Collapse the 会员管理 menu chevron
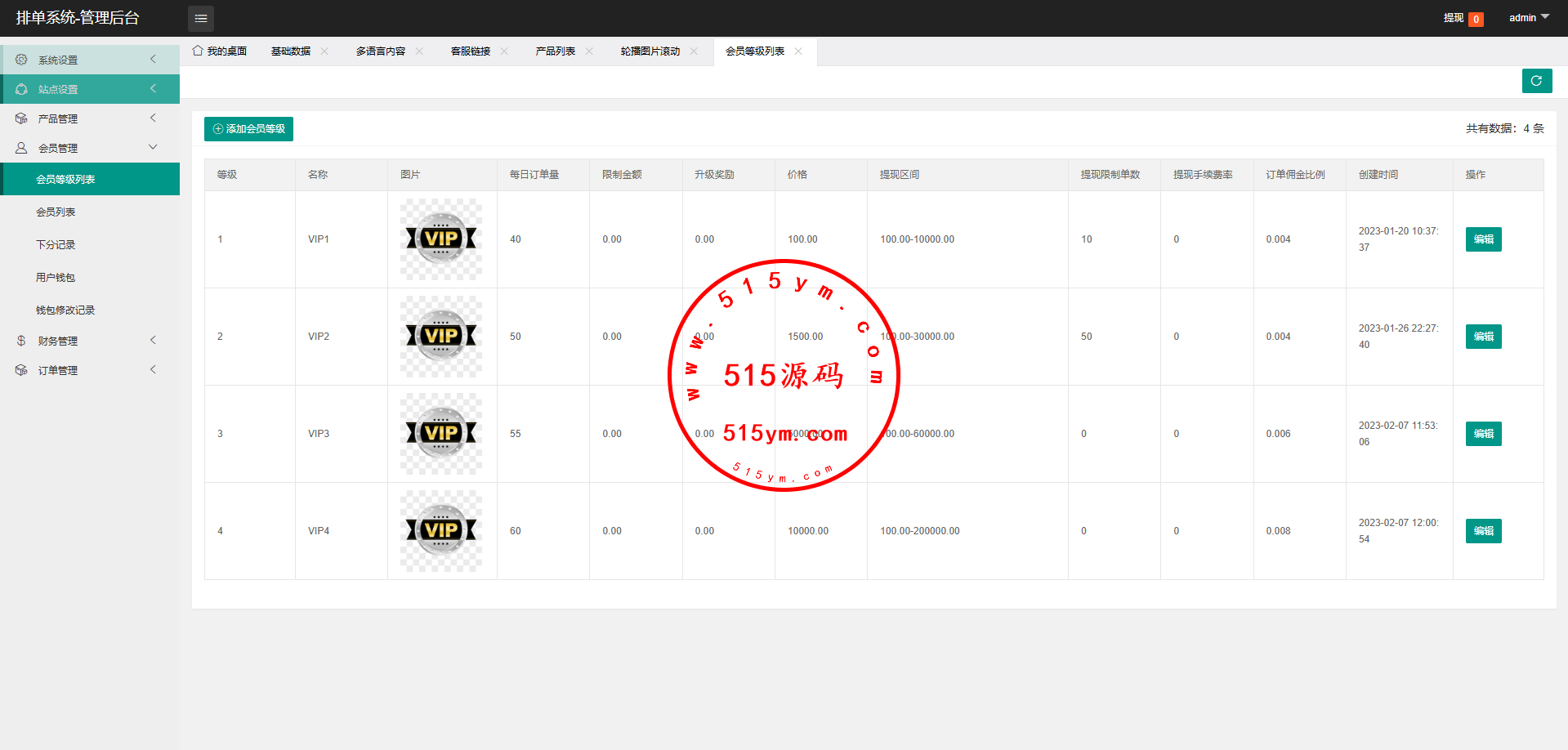The image size is (1568, 750). 153,148
